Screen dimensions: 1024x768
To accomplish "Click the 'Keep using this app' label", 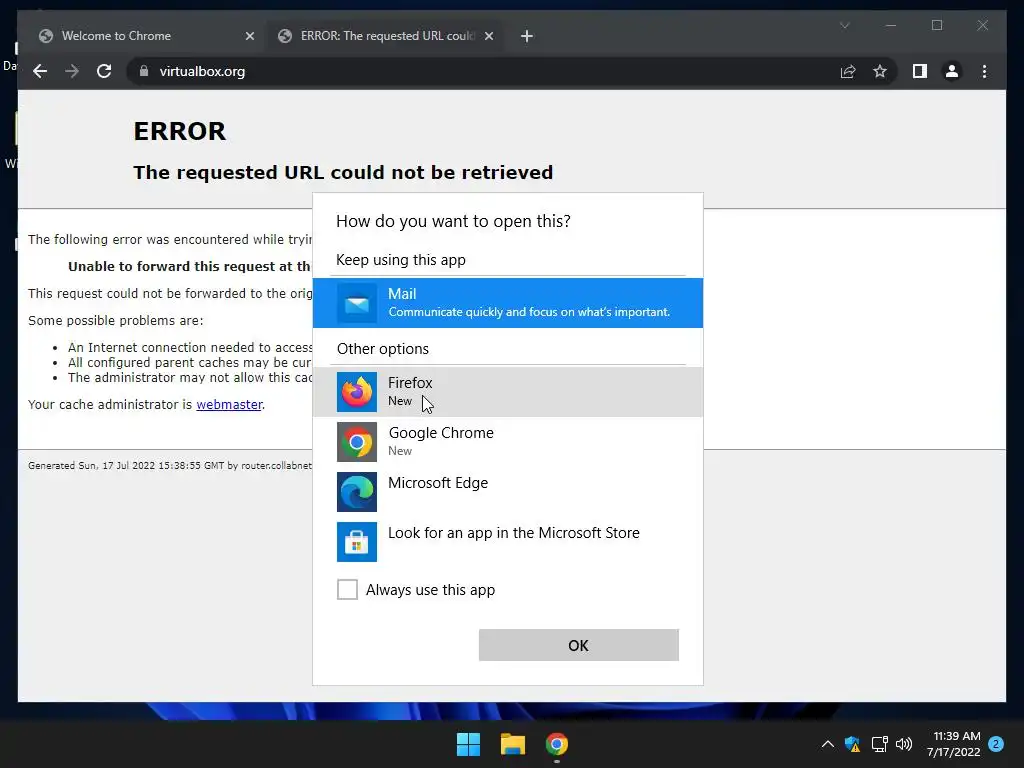I will coord(401,260).
